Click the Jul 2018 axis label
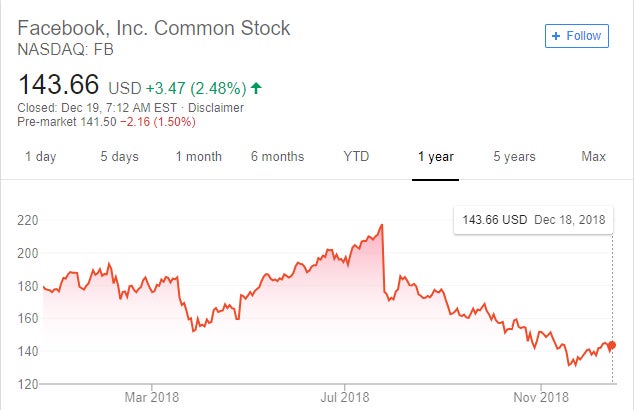This screenshot has height=410, width=634. pos(345,397)
